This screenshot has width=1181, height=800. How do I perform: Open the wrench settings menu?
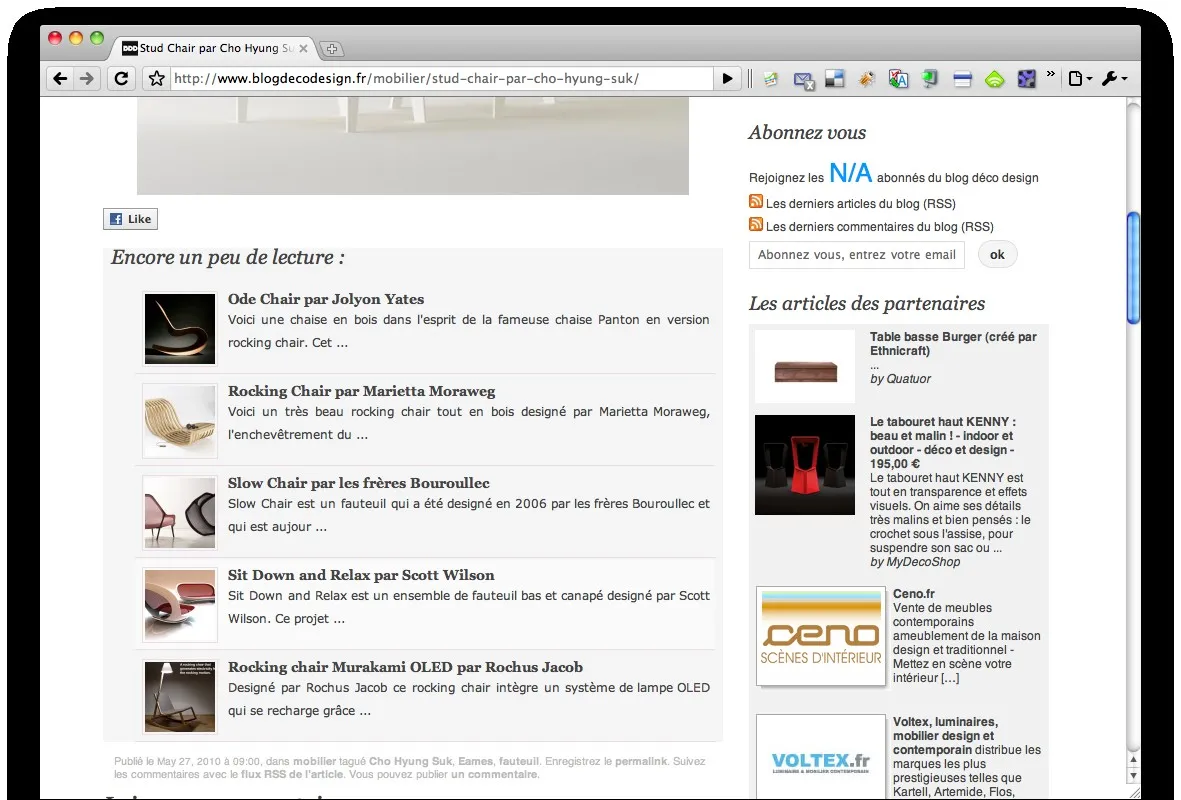click(1115, 78)
